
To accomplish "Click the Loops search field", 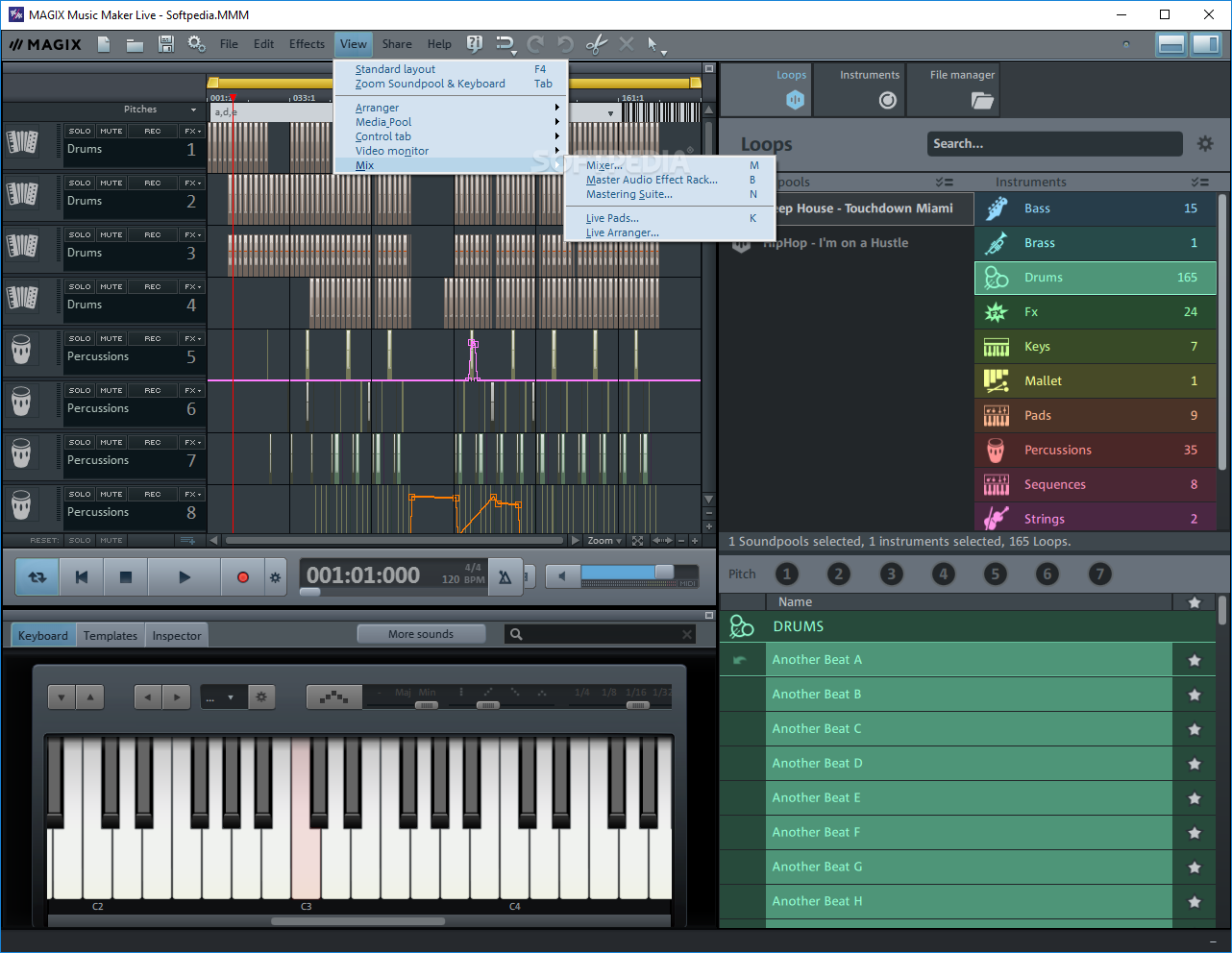I will 1055,144.
